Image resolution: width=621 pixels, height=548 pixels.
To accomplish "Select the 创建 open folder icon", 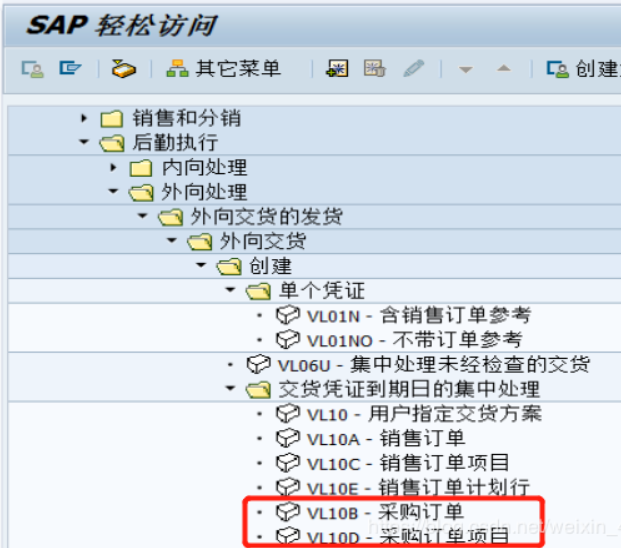I will 229,266.
